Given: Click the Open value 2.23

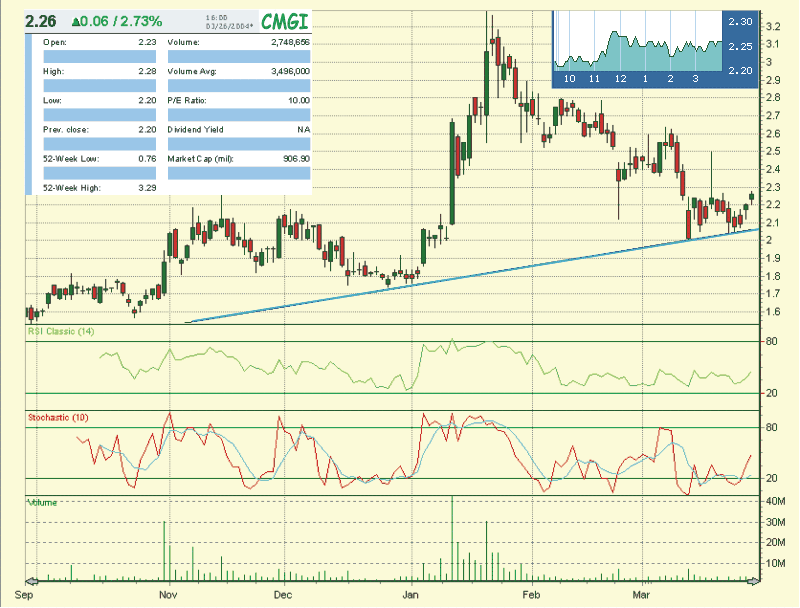Looking at the screenshot, I should 147,42.
